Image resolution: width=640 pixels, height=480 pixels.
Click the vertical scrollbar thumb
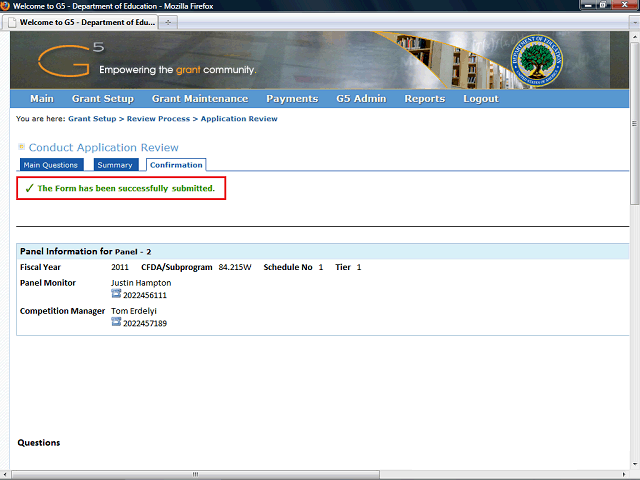[x=634, y=123]
